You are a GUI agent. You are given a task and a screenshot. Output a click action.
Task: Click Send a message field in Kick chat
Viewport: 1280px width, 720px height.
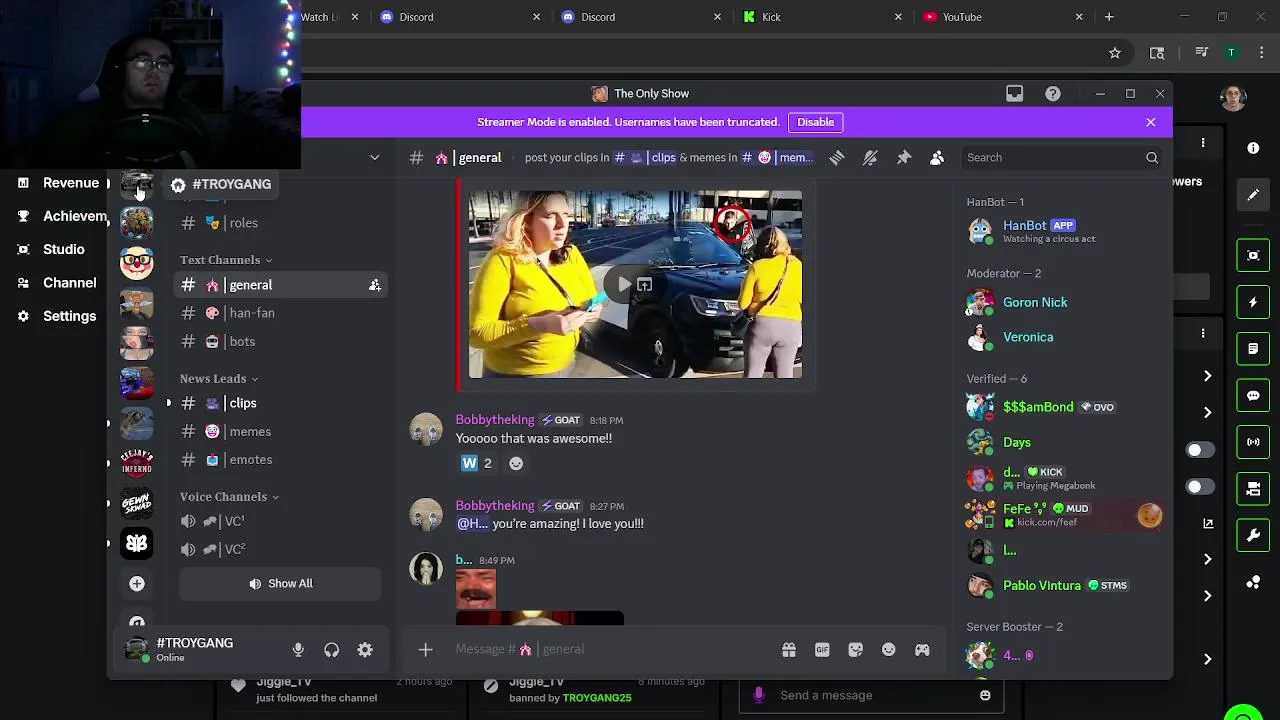pyautogui.click(x=870, y=696)
